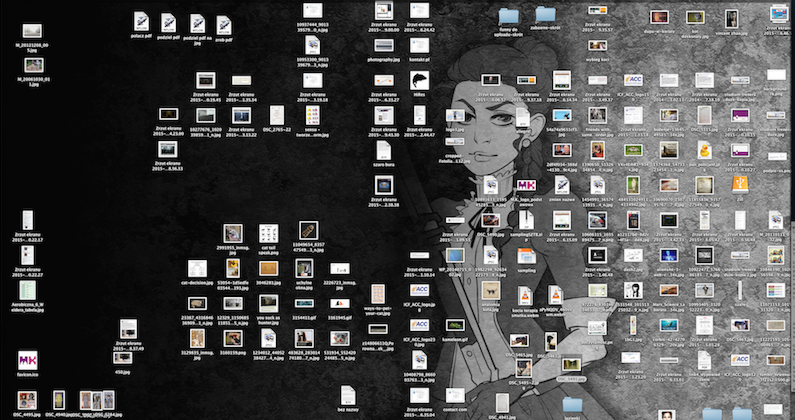Select the DSC_4495.jpg thumbnail

point(27,400)
